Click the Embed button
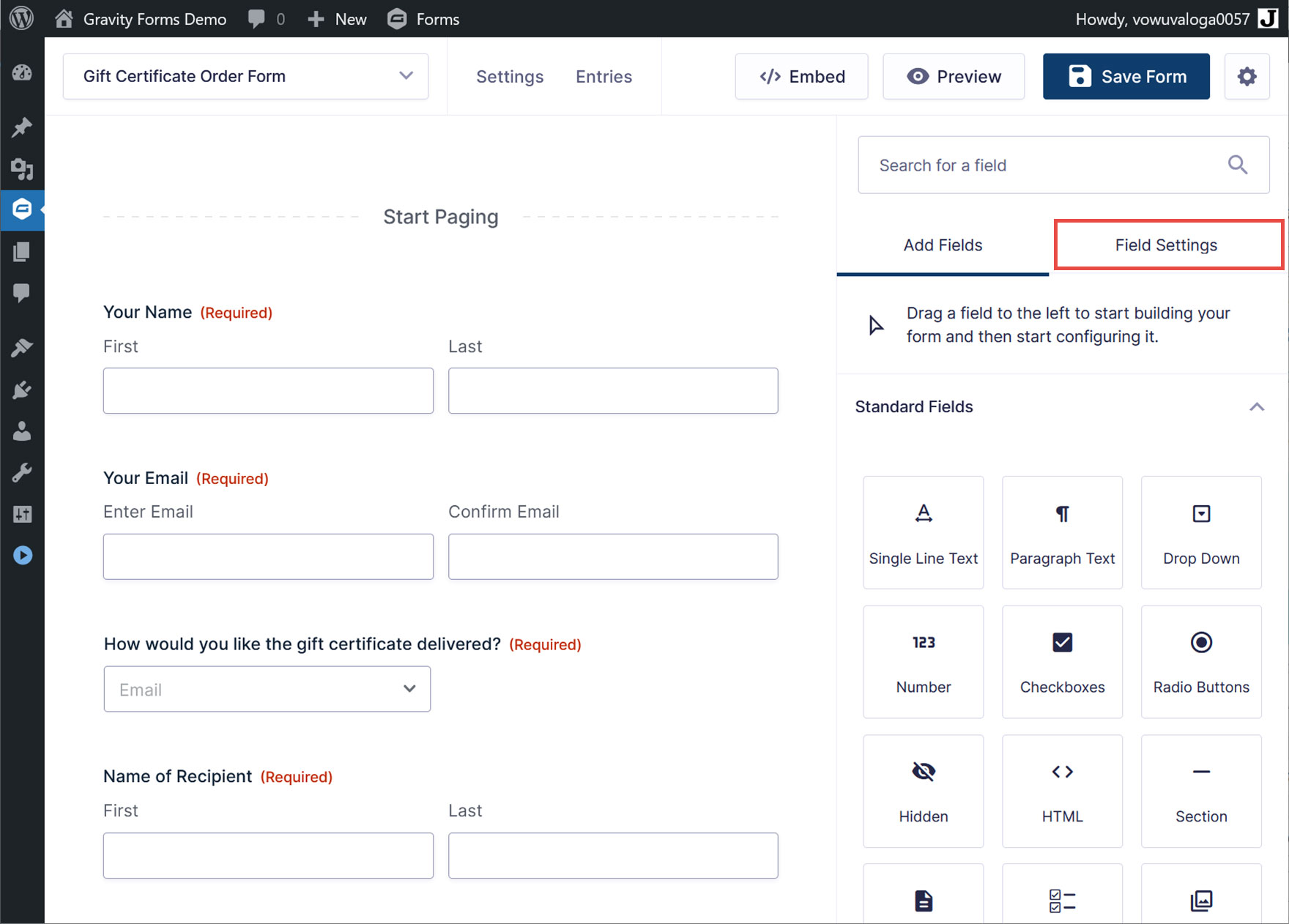The image size is (1289, 924). pos(802,76)
